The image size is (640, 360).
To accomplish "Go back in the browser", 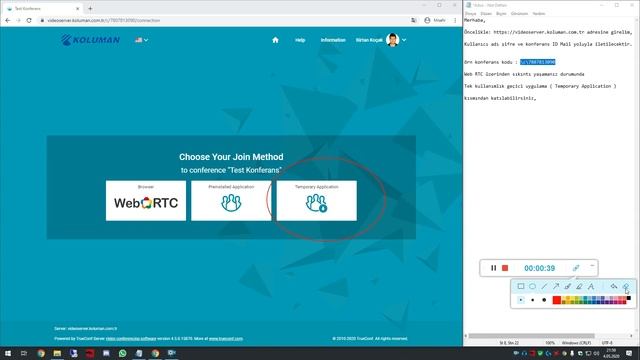I will click(x=8, y=20).
